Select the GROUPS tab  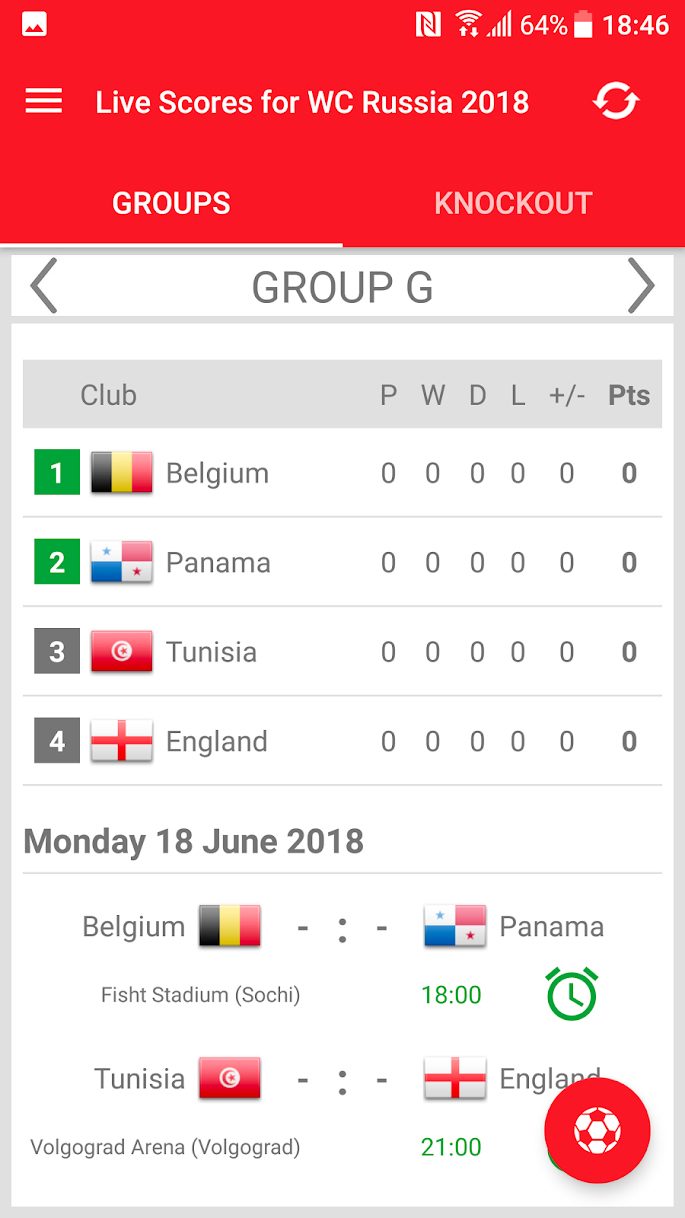tap(171, 202)
